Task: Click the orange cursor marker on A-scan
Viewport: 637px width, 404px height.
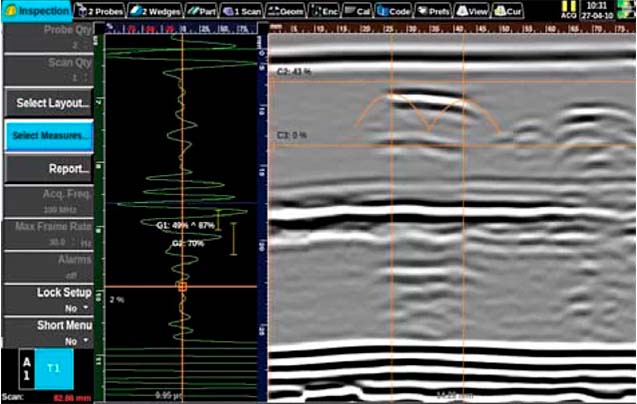Action: pos(182,287)
